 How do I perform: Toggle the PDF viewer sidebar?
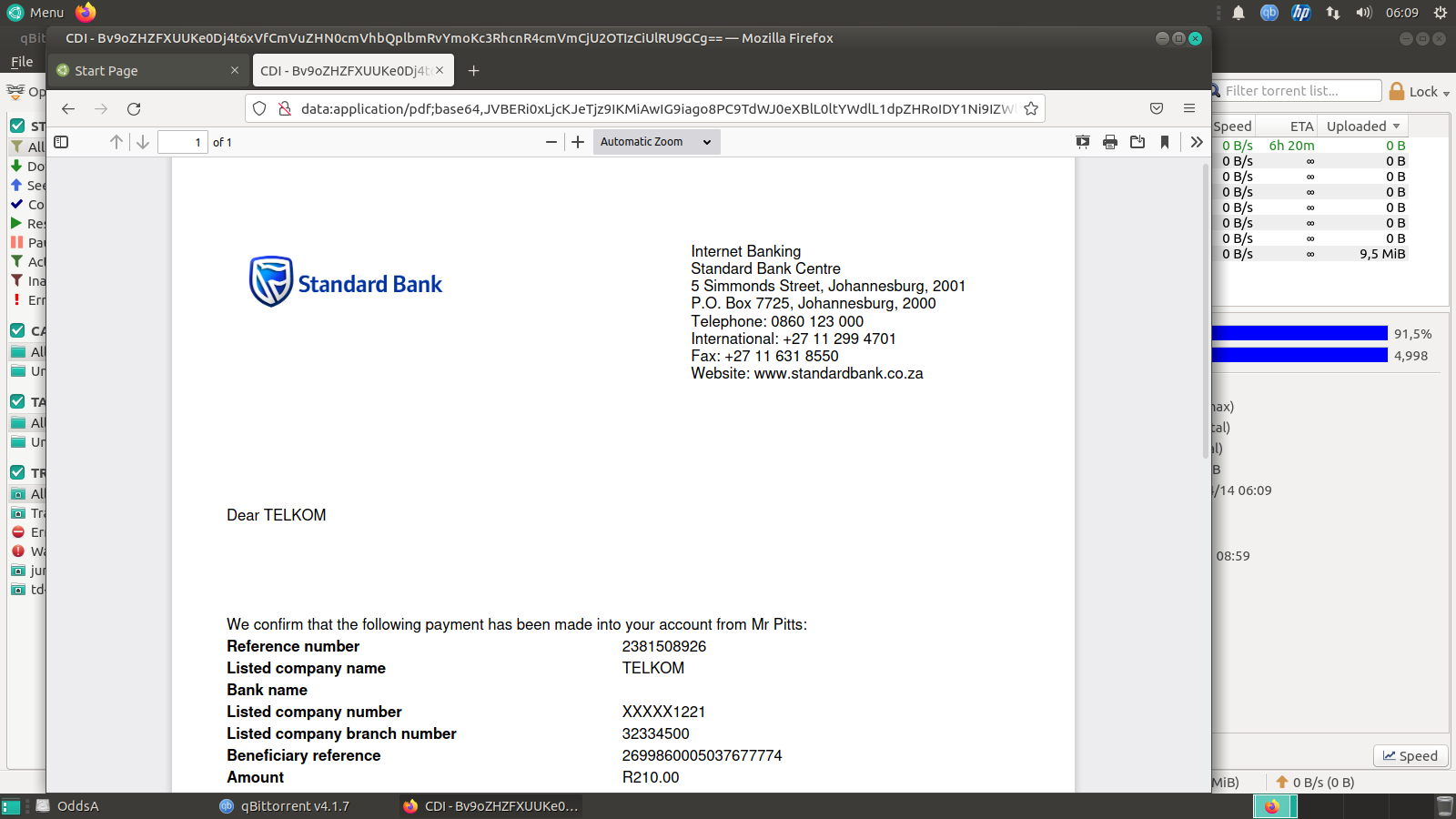pos(61,142)
